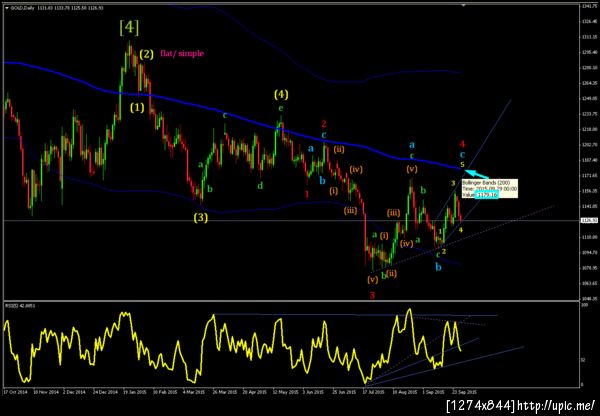Select the green 'e' wave label
600x416 pixels.
(x=280, y=108)
